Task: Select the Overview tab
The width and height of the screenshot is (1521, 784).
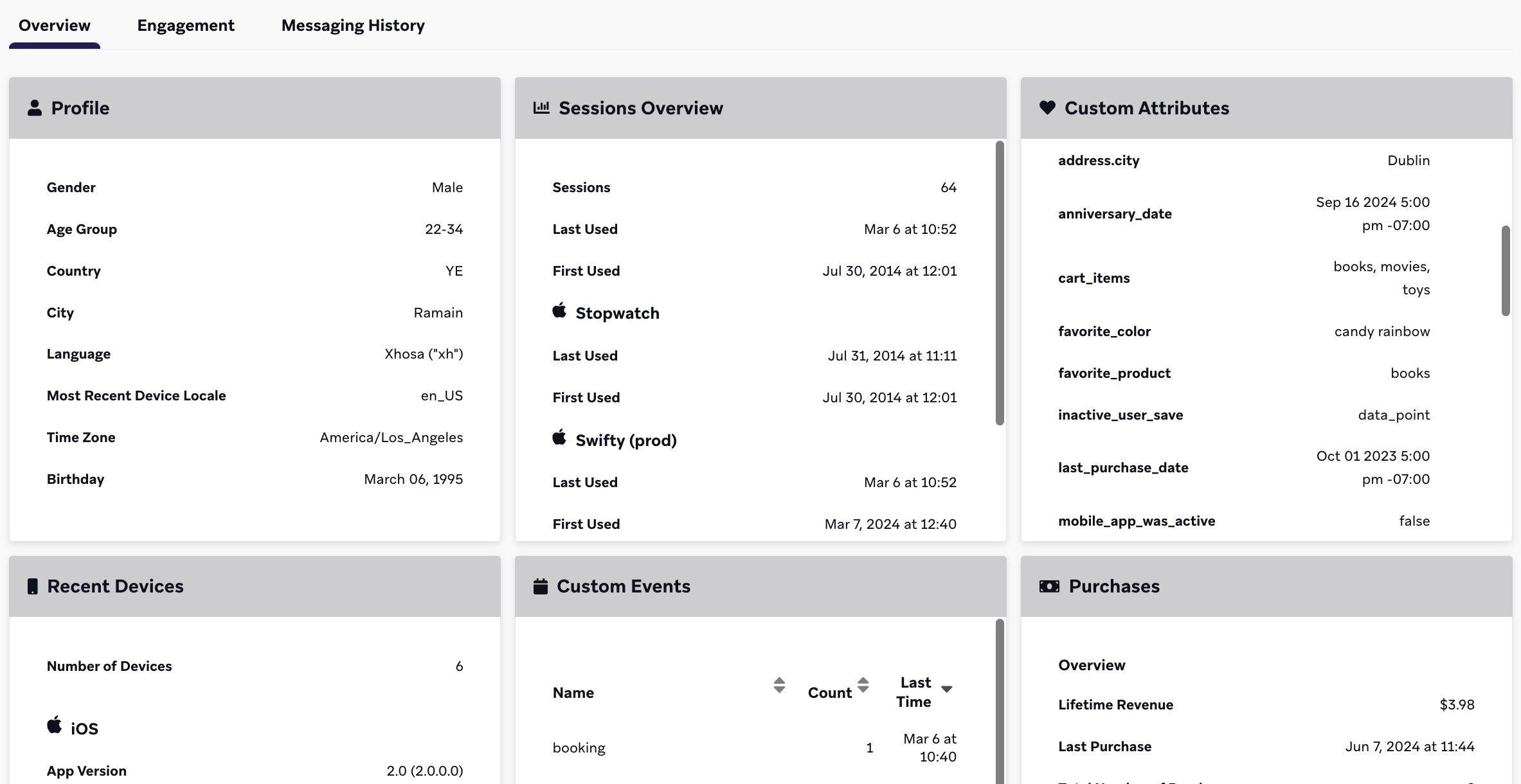Action: pos(55,26)
